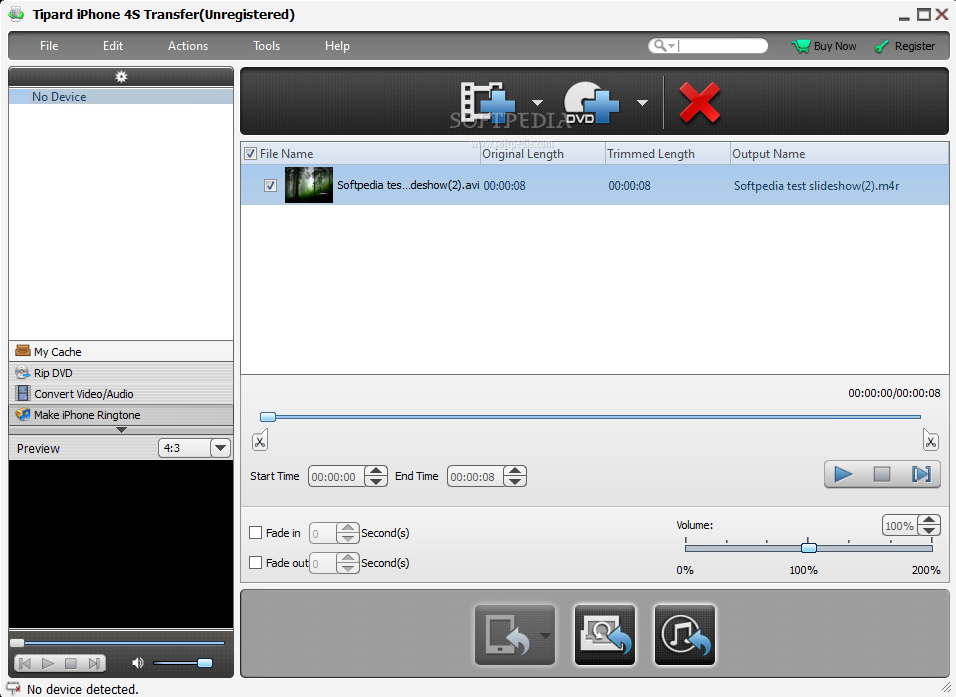
Task: Enable the Fade in checkbox
Action: (x=255, y=532)
